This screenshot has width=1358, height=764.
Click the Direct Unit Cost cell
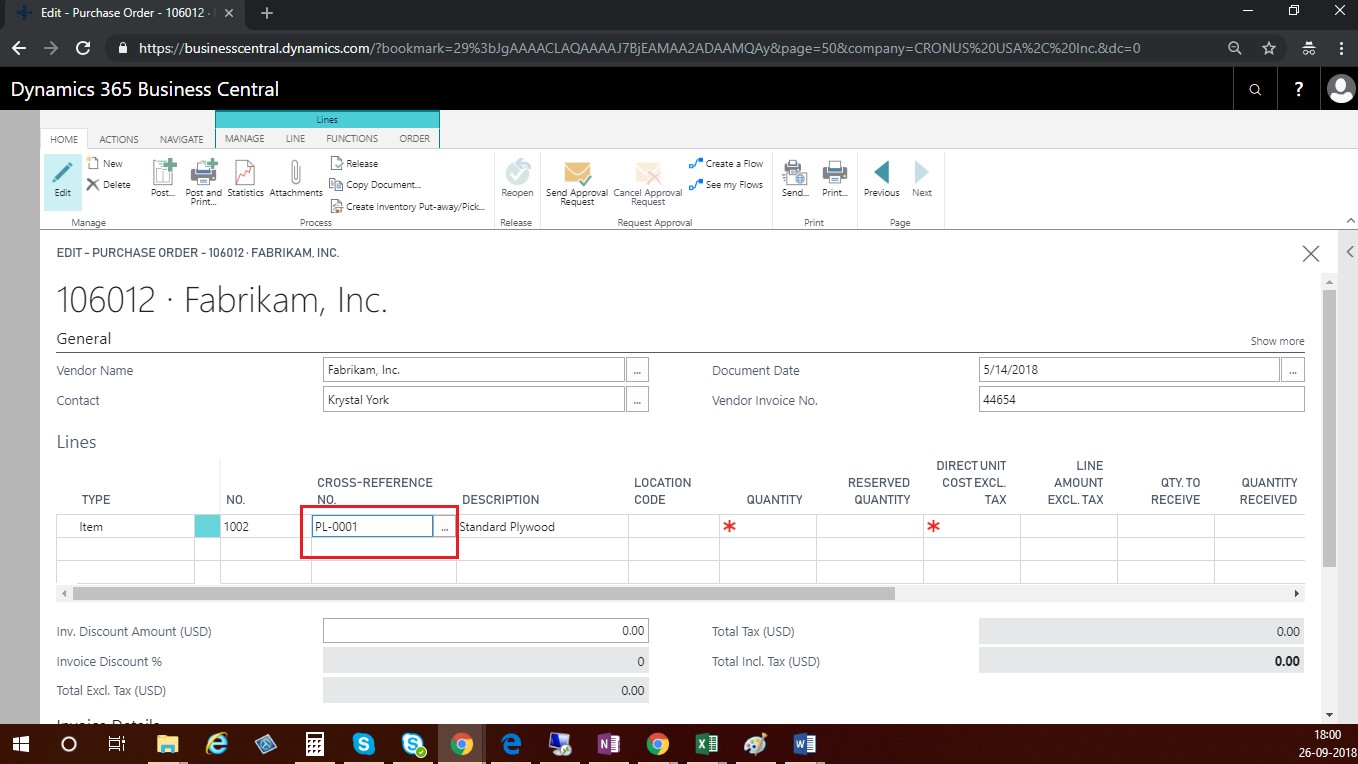coord(971,526)
